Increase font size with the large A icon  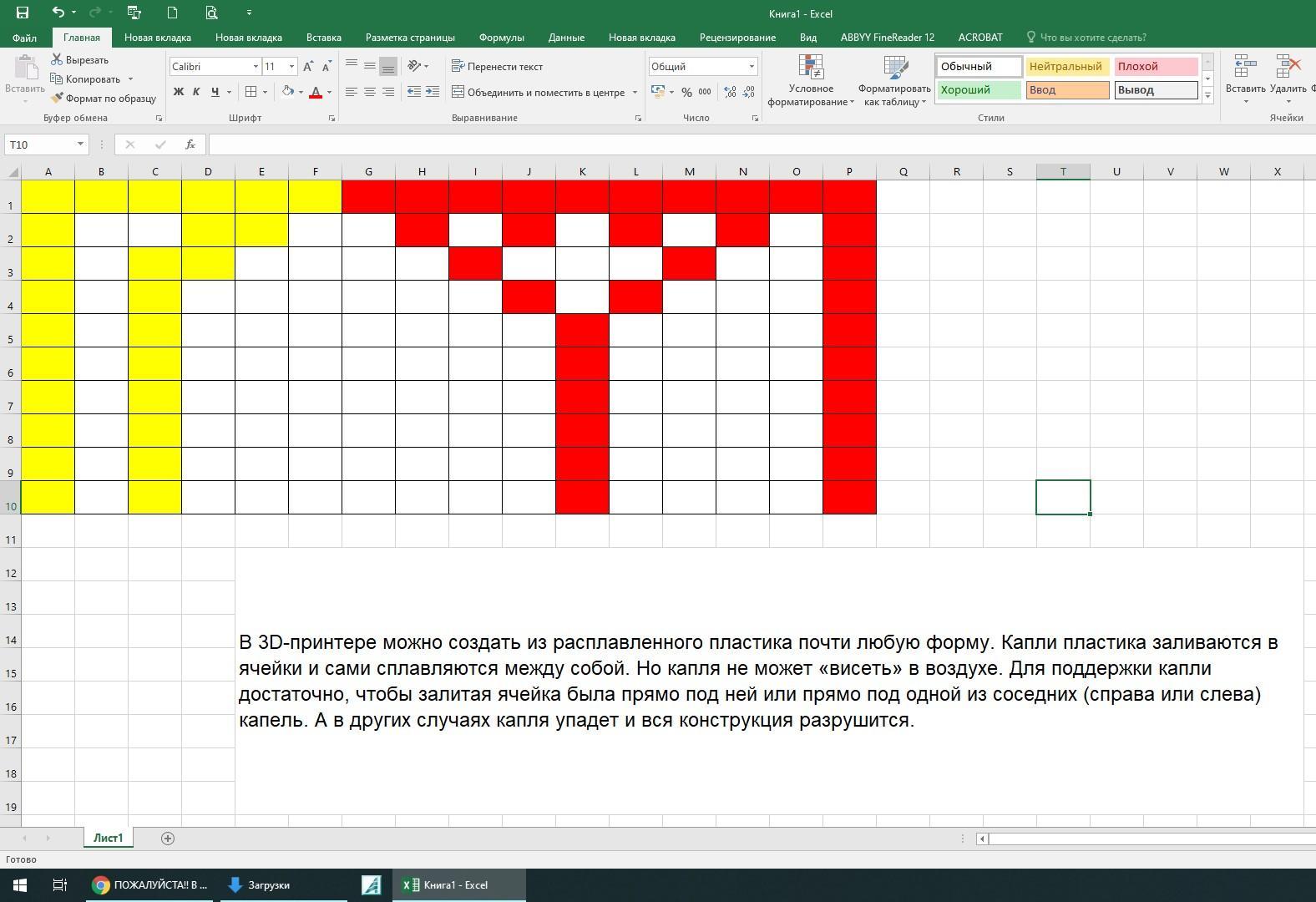(x=308, y=67)
